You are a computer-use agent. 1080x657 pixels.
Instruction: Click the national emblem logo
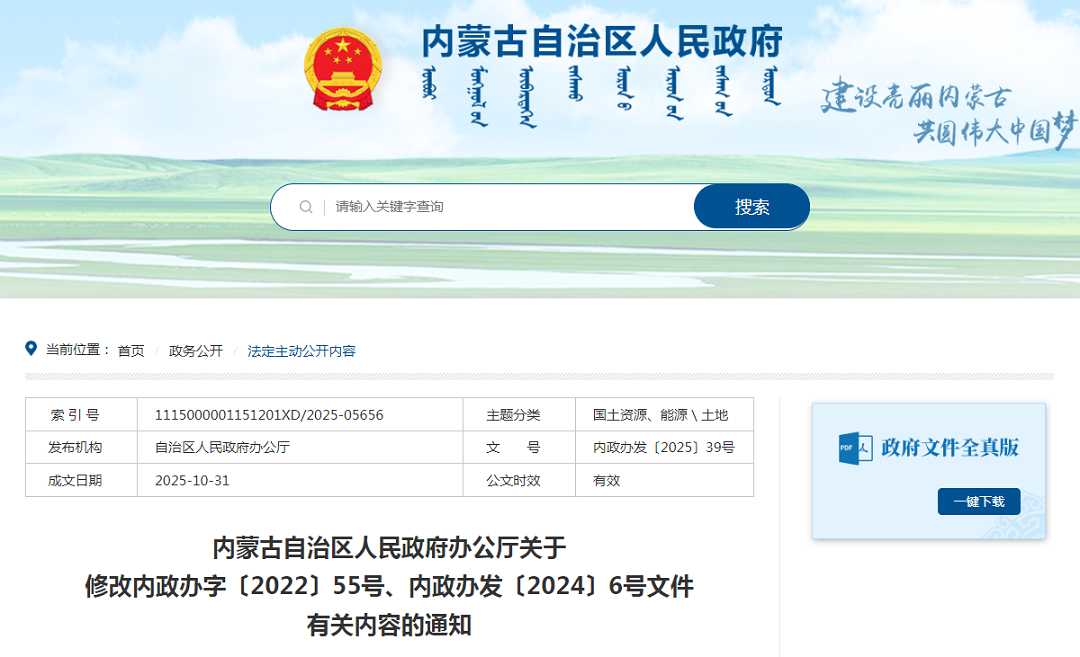click(x=342, y=68)
